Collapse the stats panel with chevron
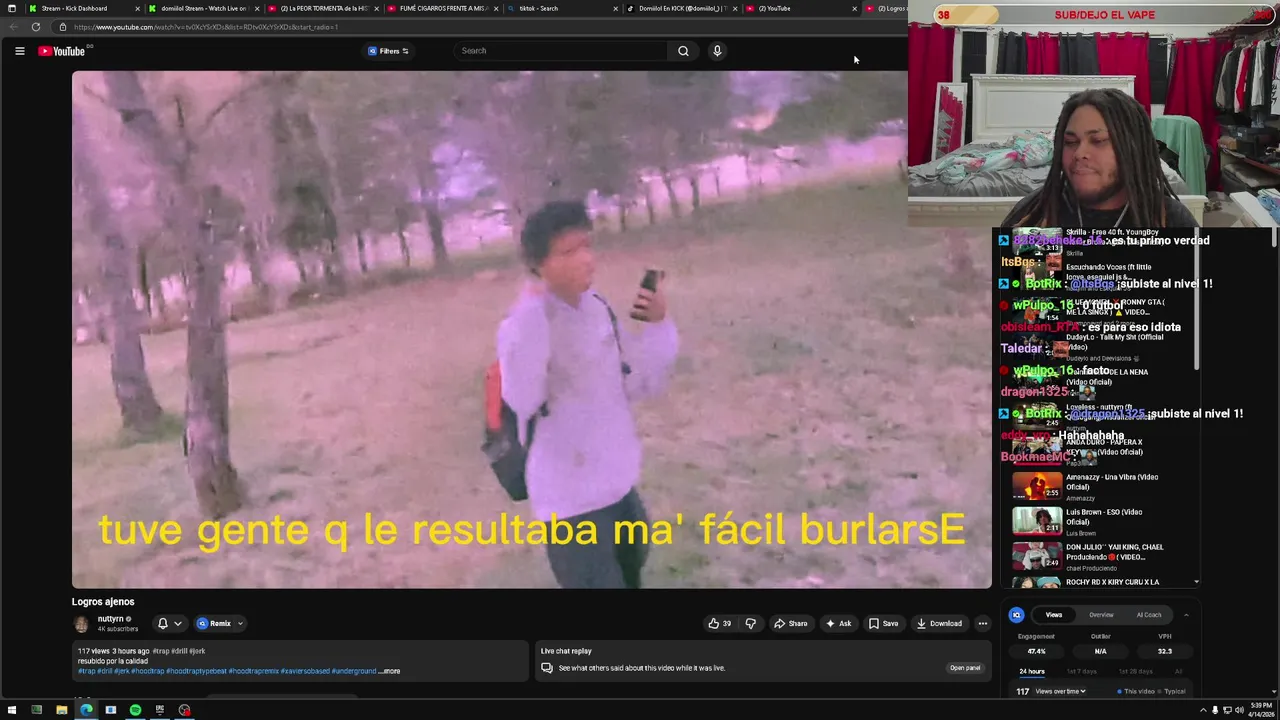Screen dimensions: 1280x720 pyautogui.click(x=1186, y=615)
